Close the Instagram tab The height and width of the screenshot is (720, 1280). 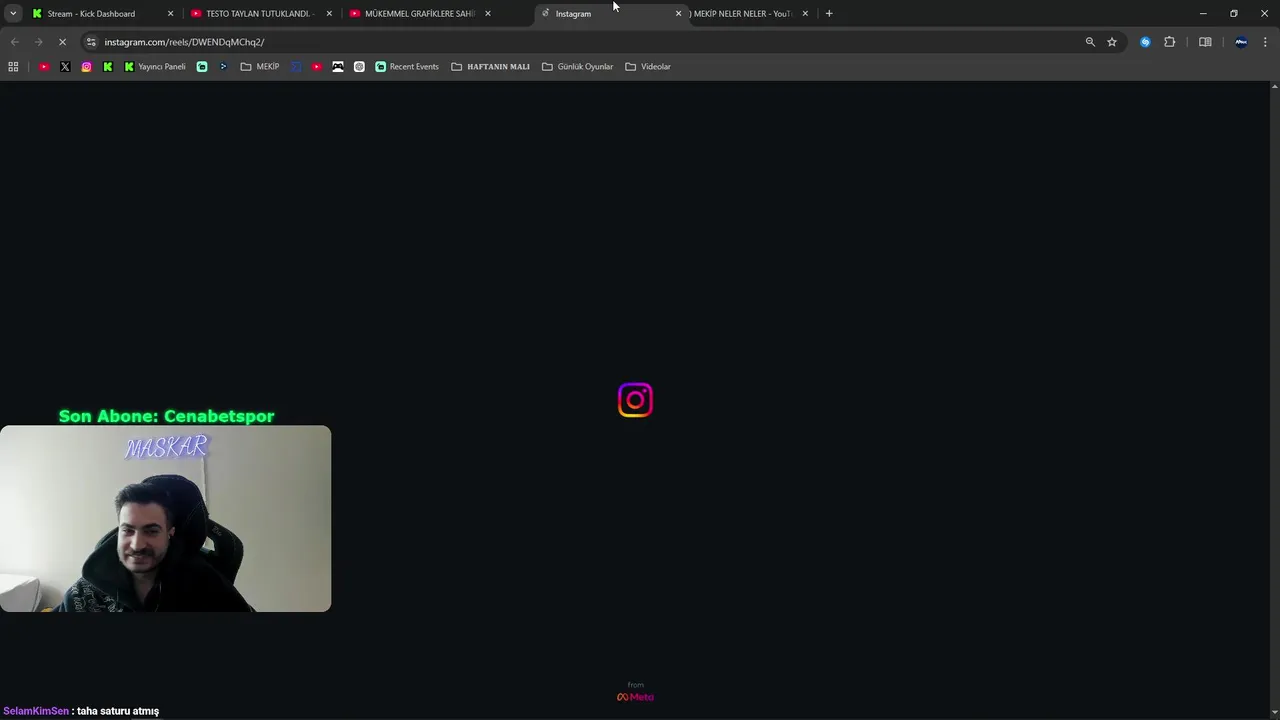pos(679,14)
